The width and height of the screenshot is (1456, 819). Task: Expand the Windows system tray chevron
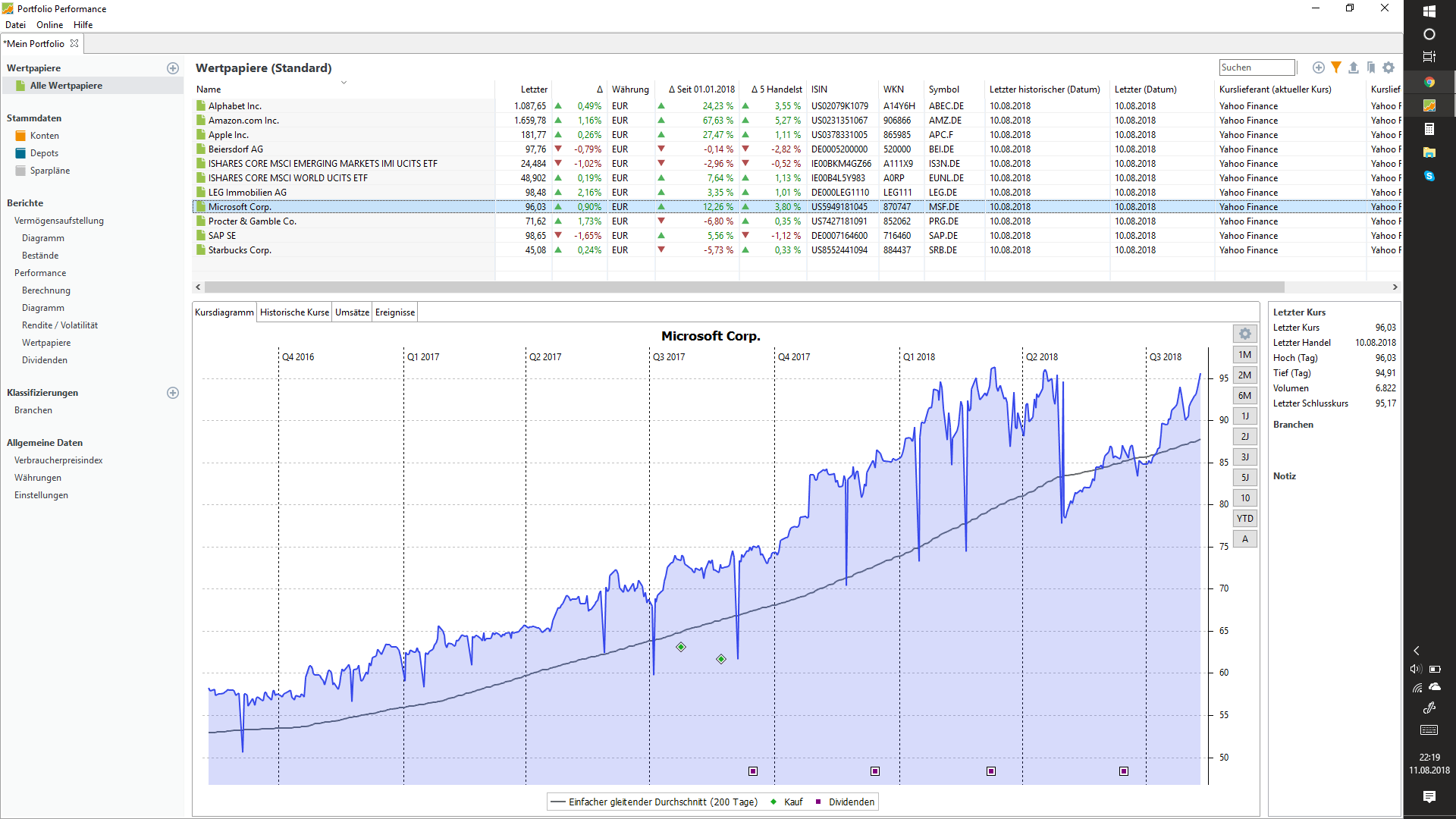1417,651
